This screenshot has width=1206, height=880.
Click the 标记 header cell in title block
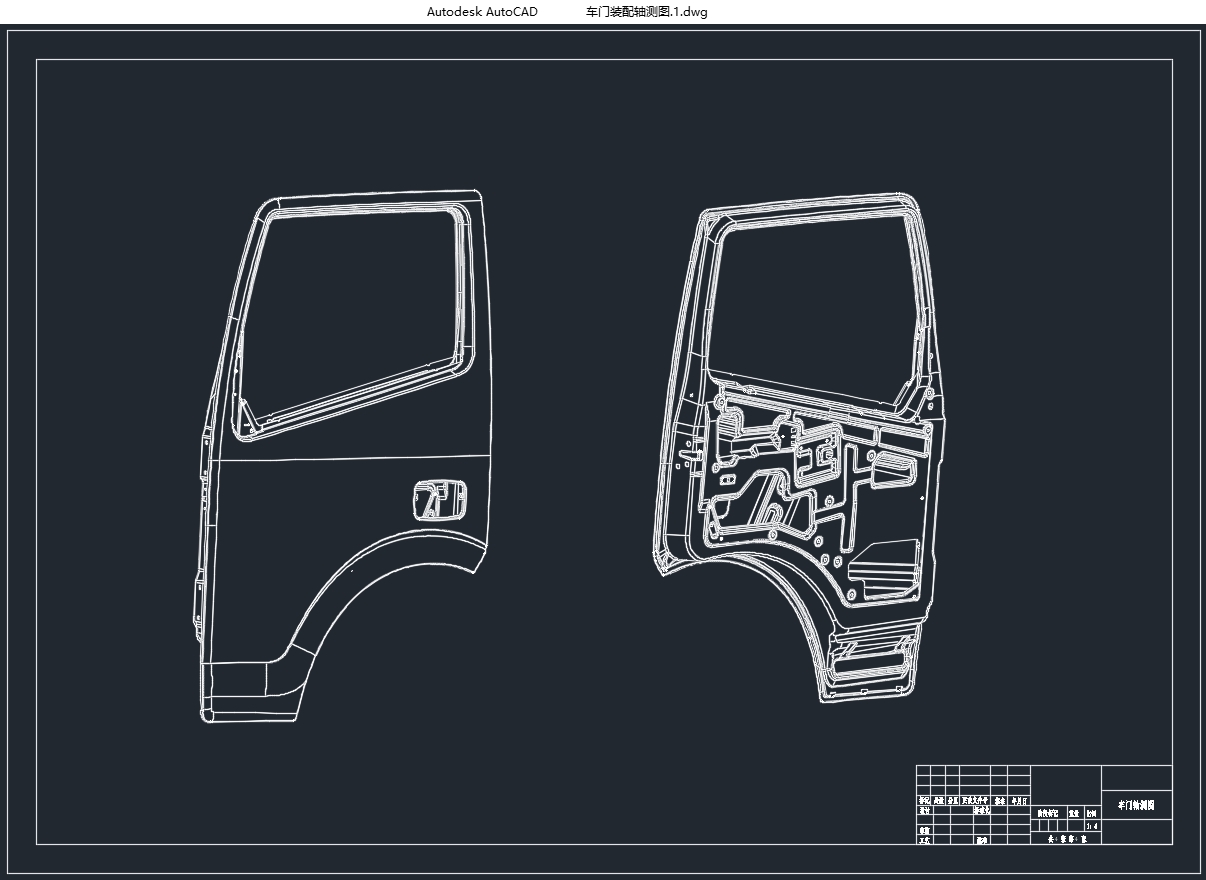coord(924,801)
